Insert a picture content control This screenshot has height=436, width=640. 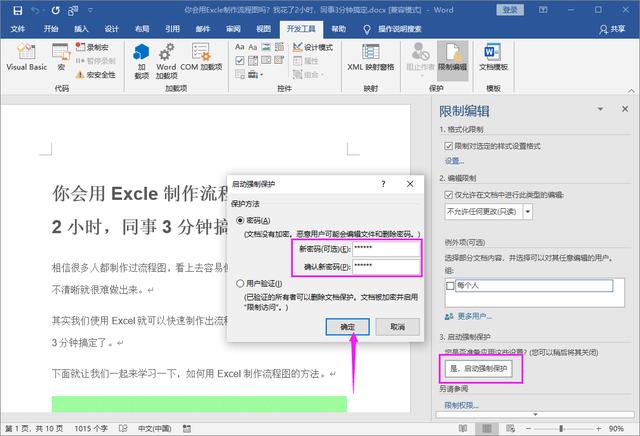(x=266, y=47)
